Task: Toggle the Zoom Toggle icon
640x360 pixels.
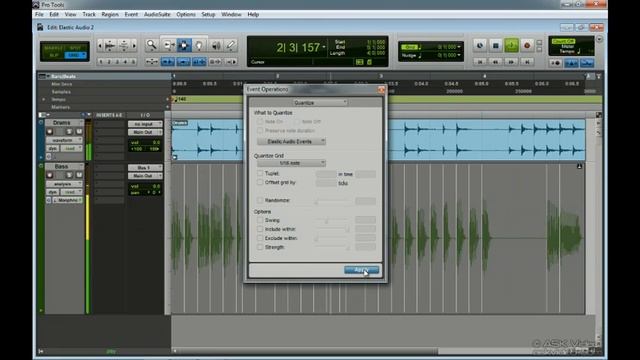Action: 151,62
